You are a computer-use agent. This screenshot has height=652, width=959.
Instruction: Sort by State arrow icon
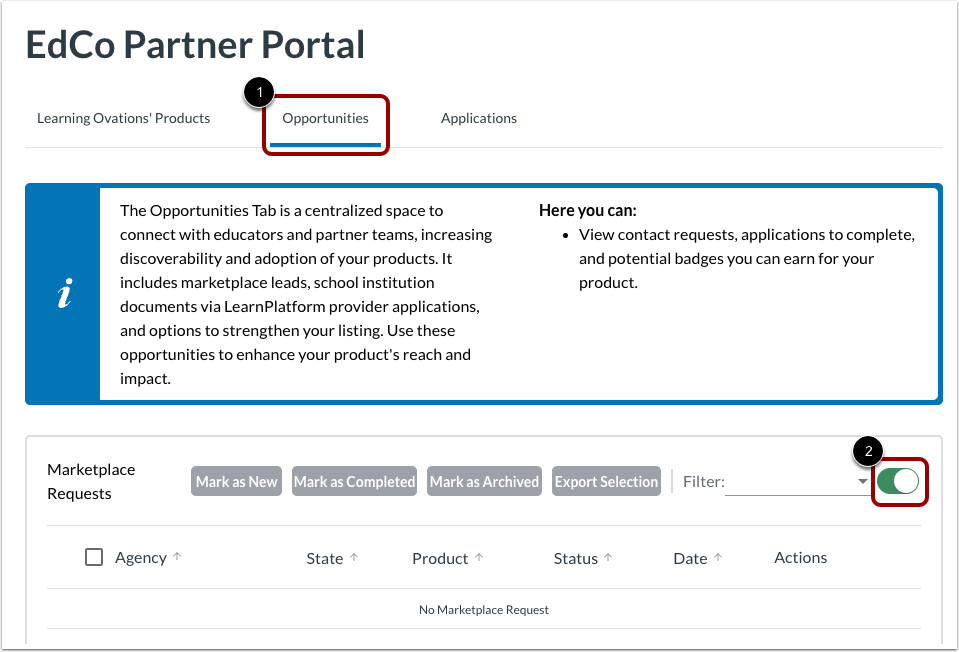point(354,557)
